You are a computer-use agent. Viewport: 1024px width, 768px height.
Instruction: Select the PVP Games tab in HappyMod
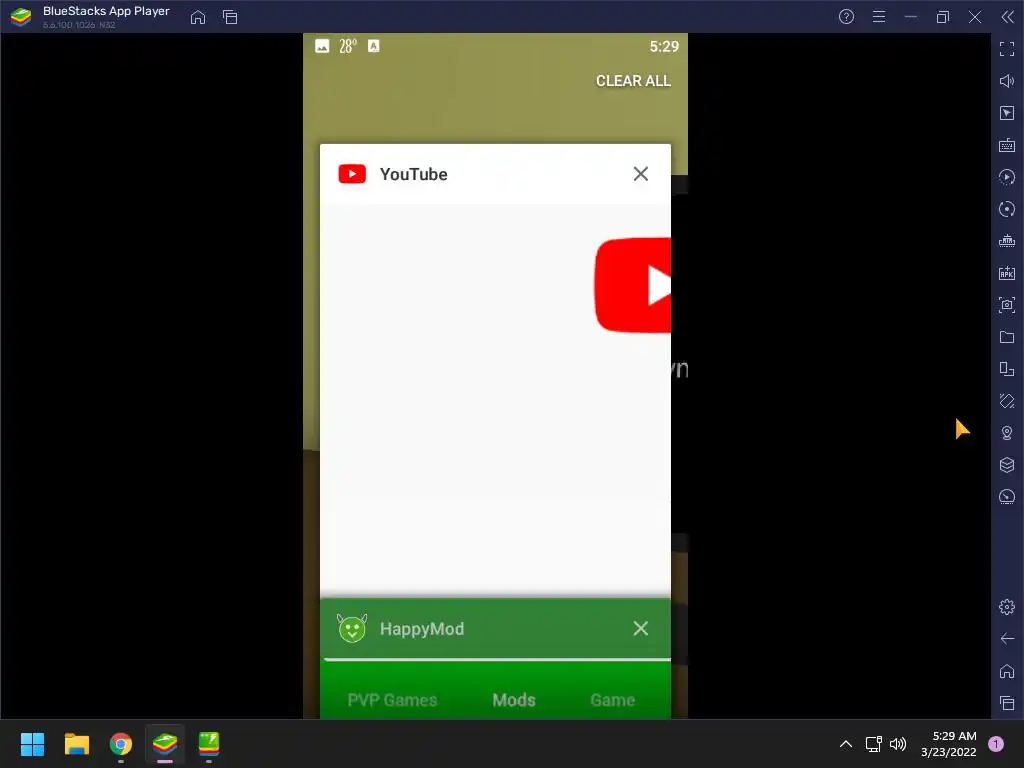pos(392,700)
